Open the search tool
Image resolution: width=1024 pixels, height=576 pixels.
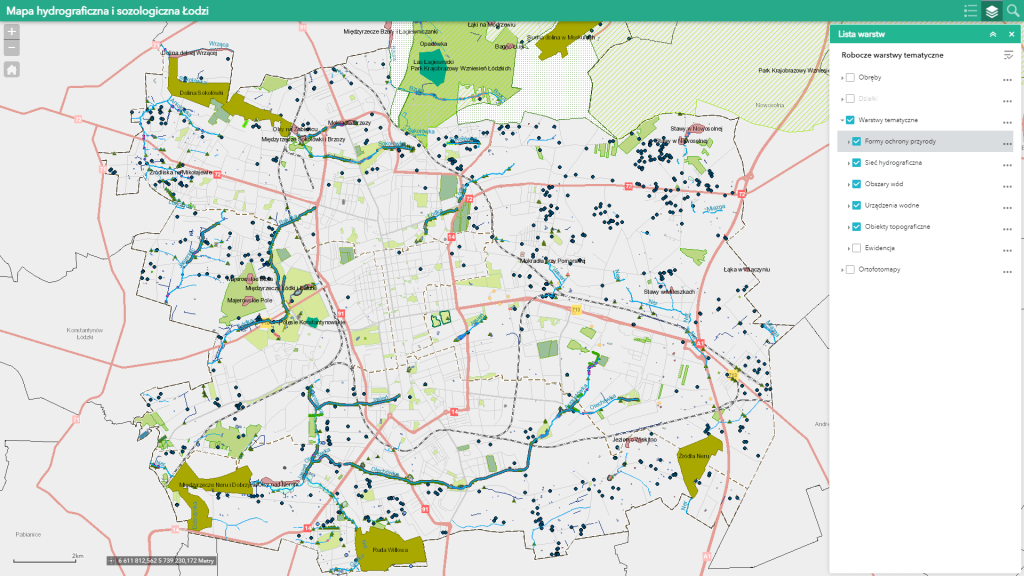1013,11
